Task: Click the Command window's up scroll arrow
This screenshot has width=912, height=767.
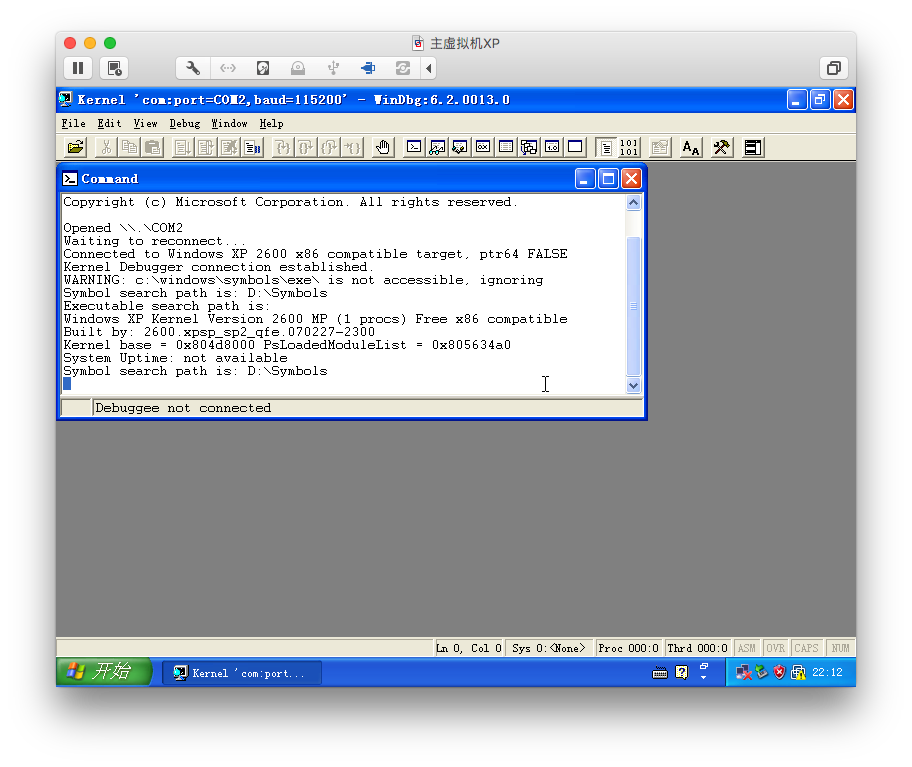Action: [x=633, y=202]
